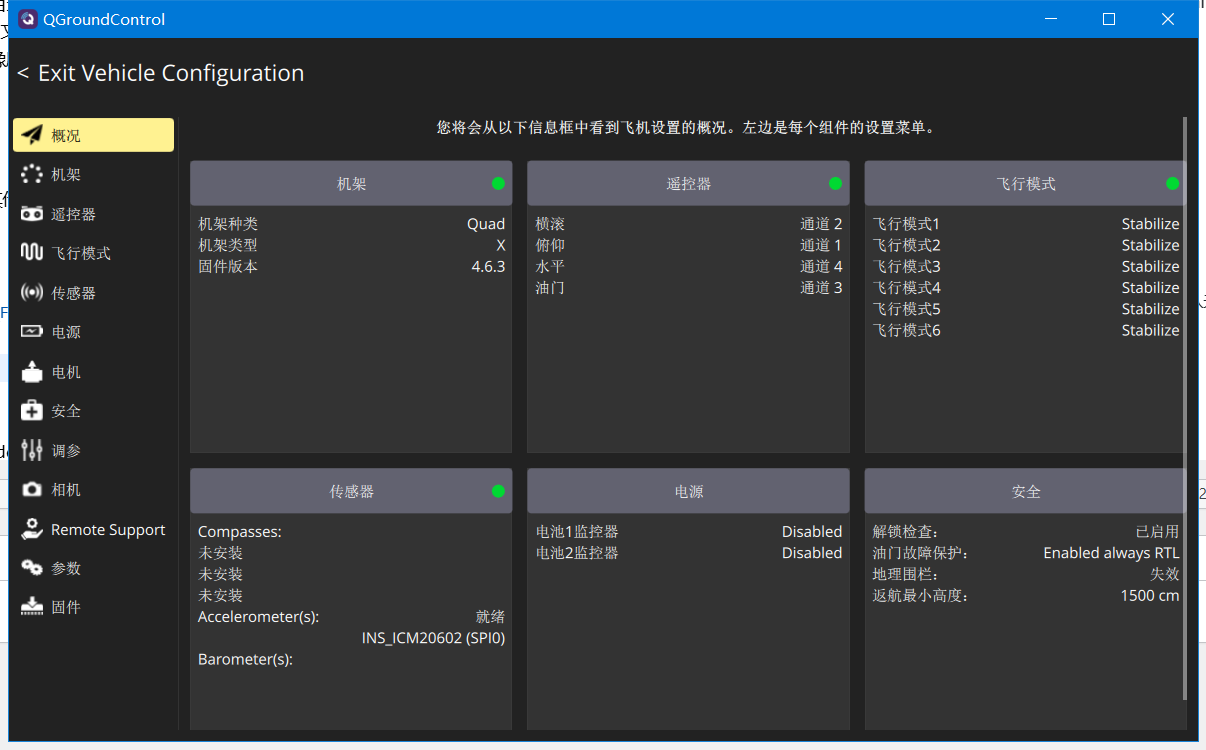Select the 电机 motors icon in sidebar
This screenshot has height=750, width=1206.
(x=32, y=372)
